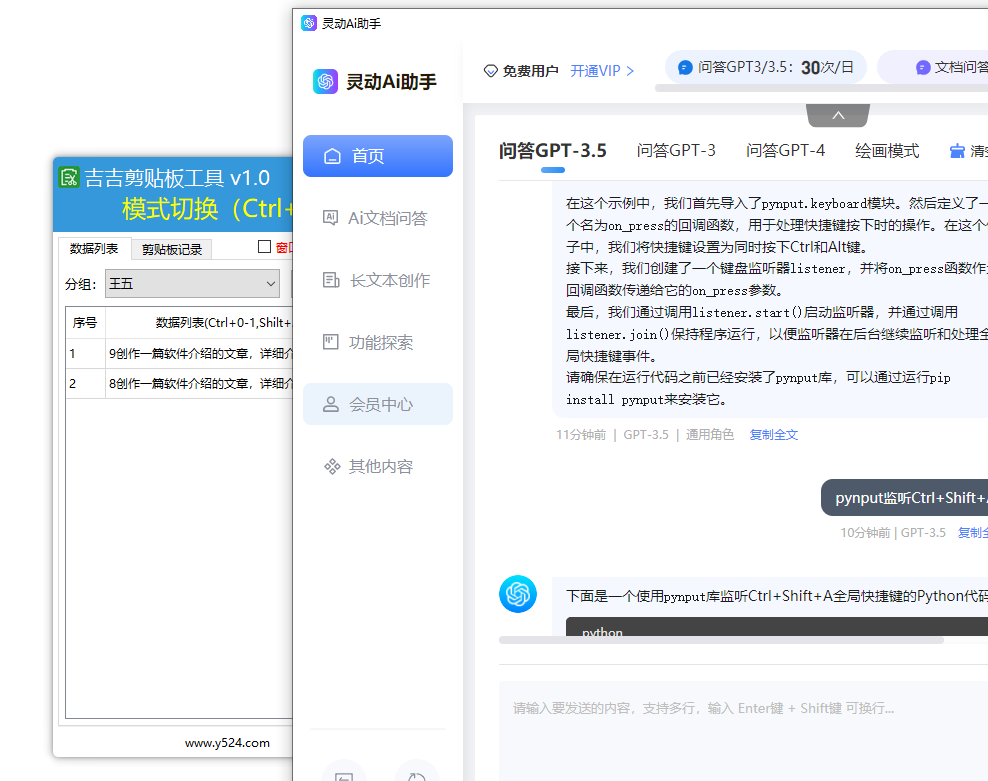988x781 pixels.
Task: Focus the message input box
Action: (744, 731)
